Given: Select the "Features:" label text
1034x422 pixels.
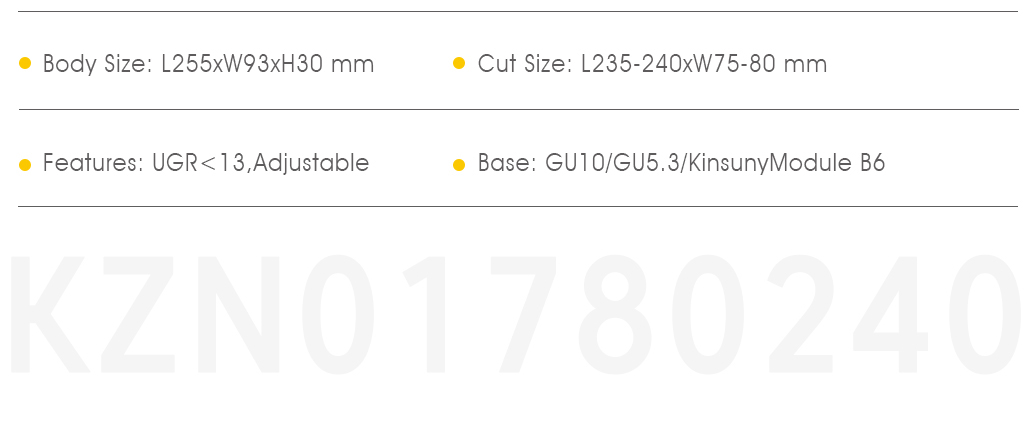Looking at the screenshot, I should 93,162.
